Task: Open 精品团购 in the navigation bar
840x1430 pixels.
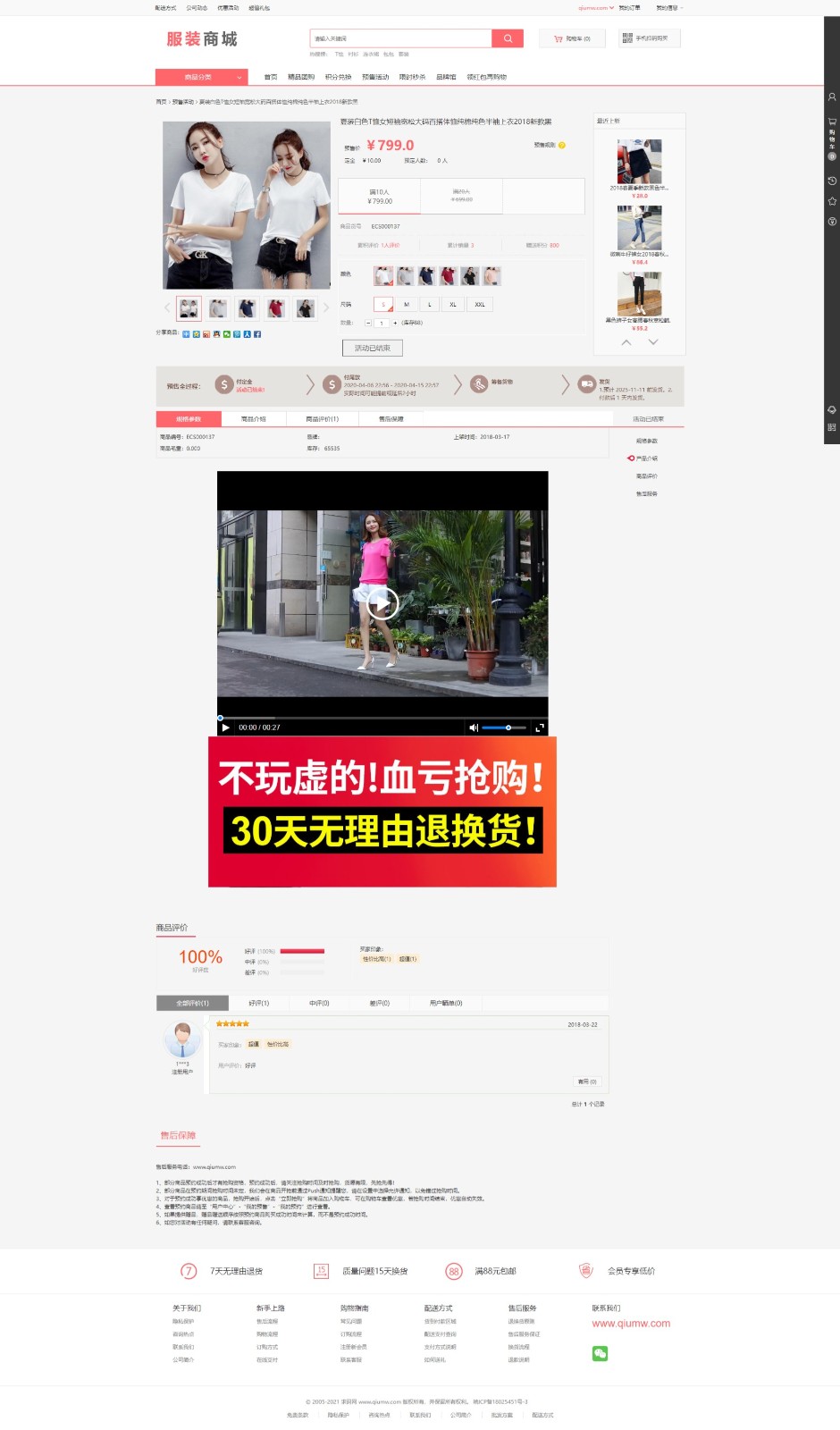Action: click(x=301, y=77)
